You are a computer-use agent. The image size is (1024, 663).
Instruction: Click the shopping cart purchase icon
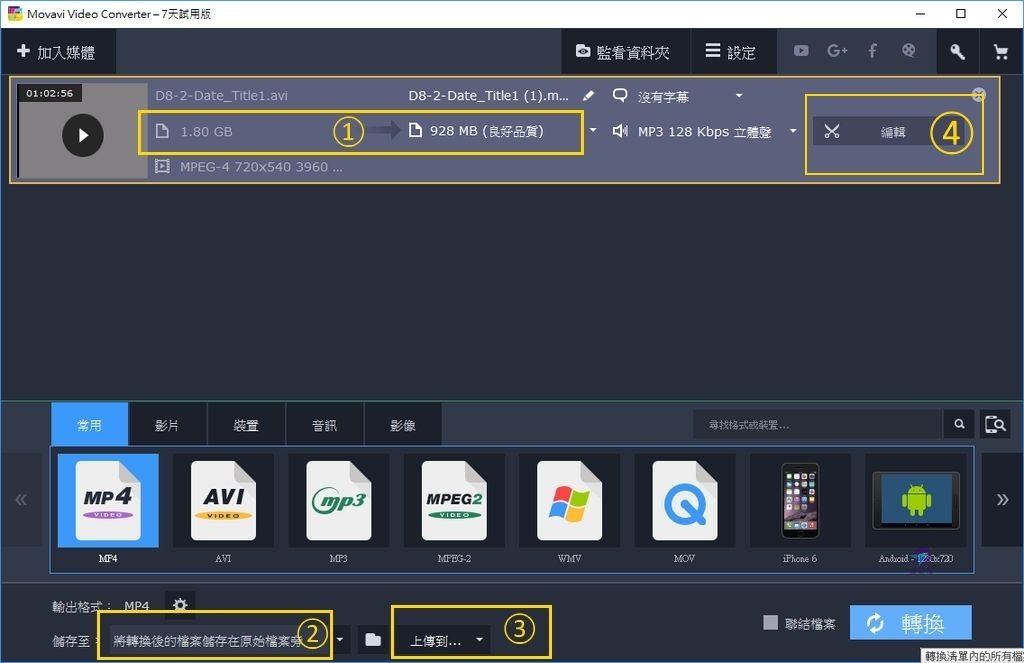1000,52
